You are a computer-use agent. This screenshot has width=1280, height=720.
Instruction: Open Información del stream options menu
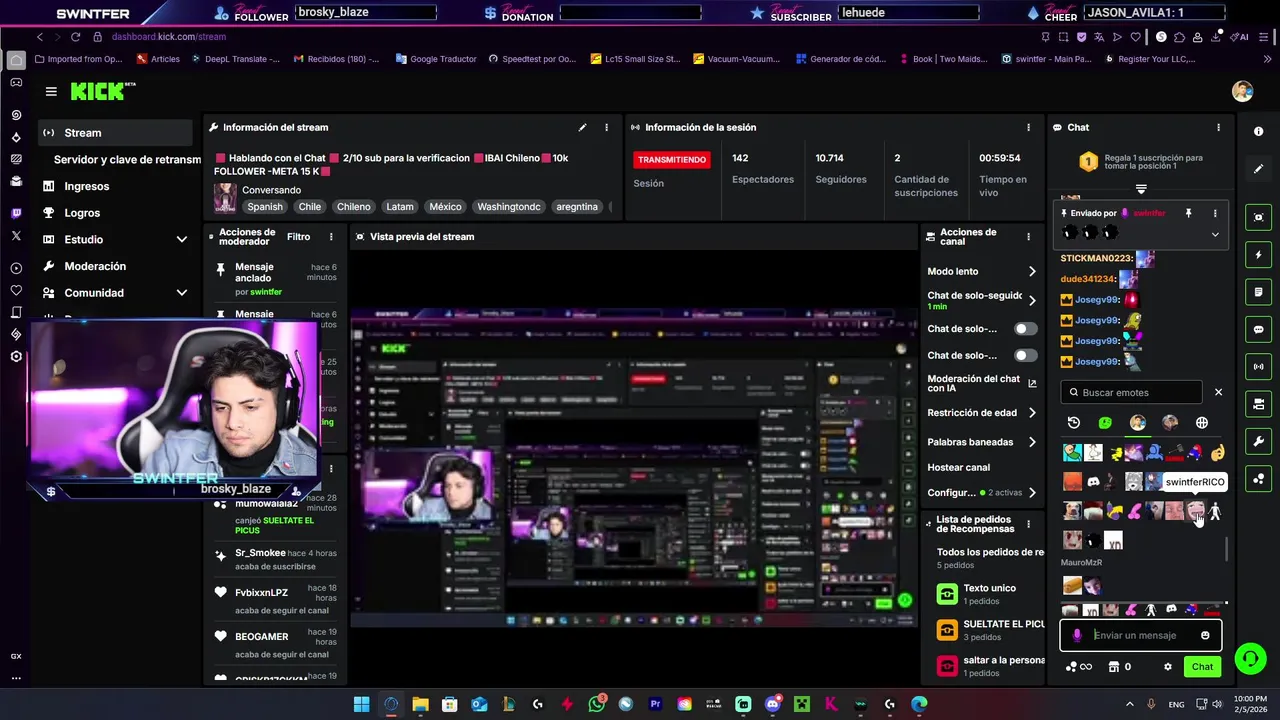(606, 127)
